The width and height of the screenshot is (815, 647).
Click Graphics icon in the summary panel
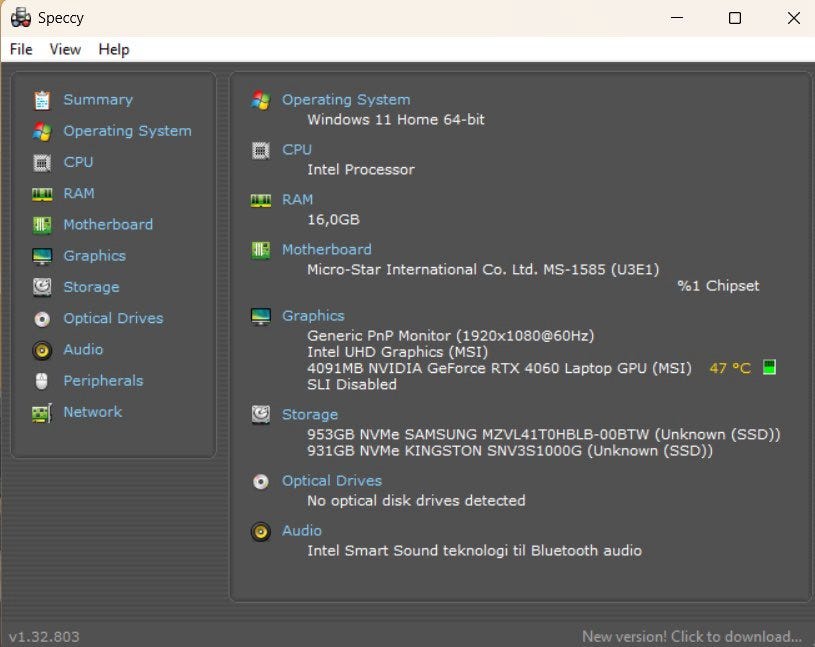261,316
